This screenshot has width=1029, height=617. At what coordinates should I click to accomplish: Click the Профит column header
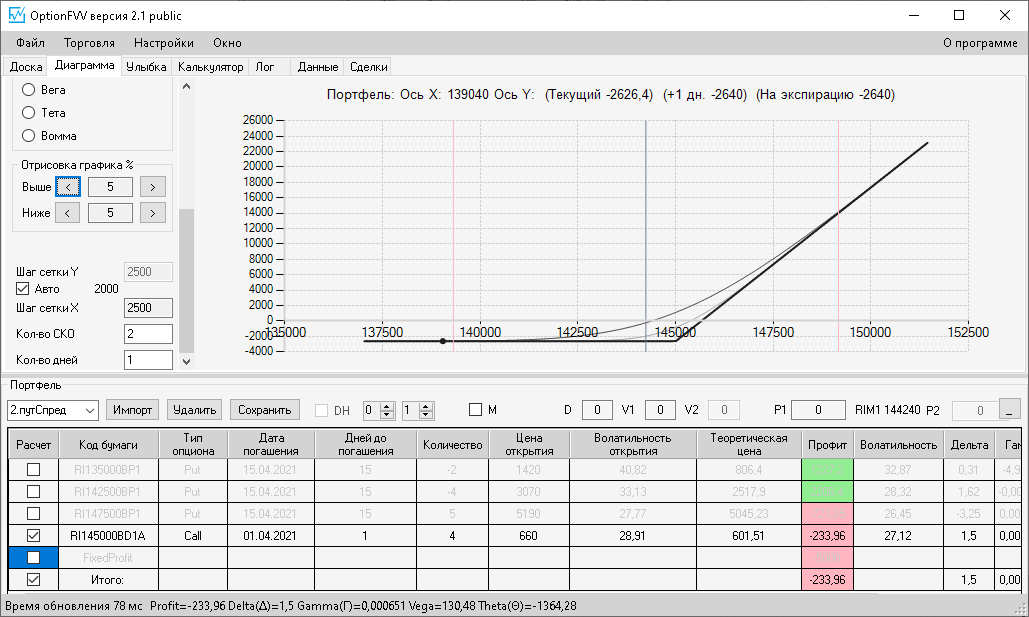coord(828,444)
